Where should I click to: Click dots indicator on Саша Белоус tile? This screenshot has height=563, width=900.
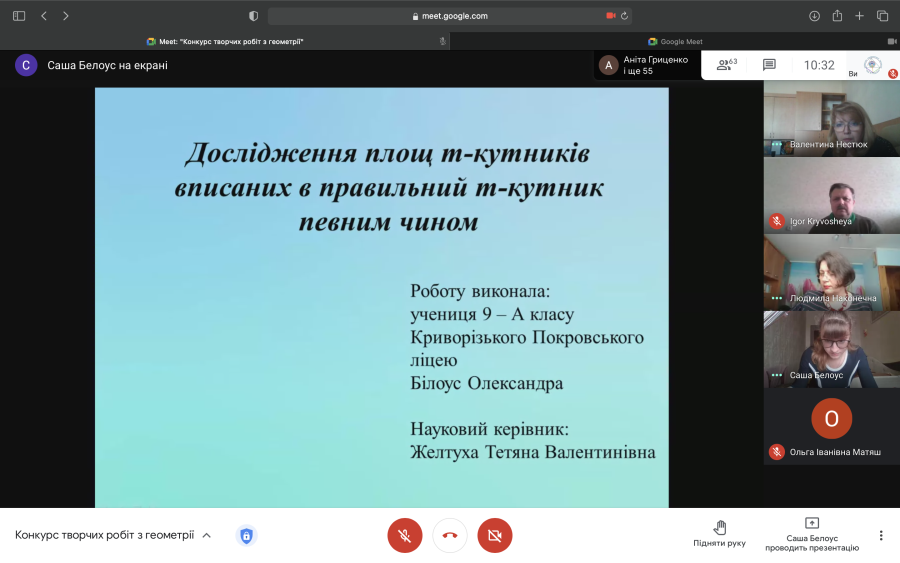[777, 375]
